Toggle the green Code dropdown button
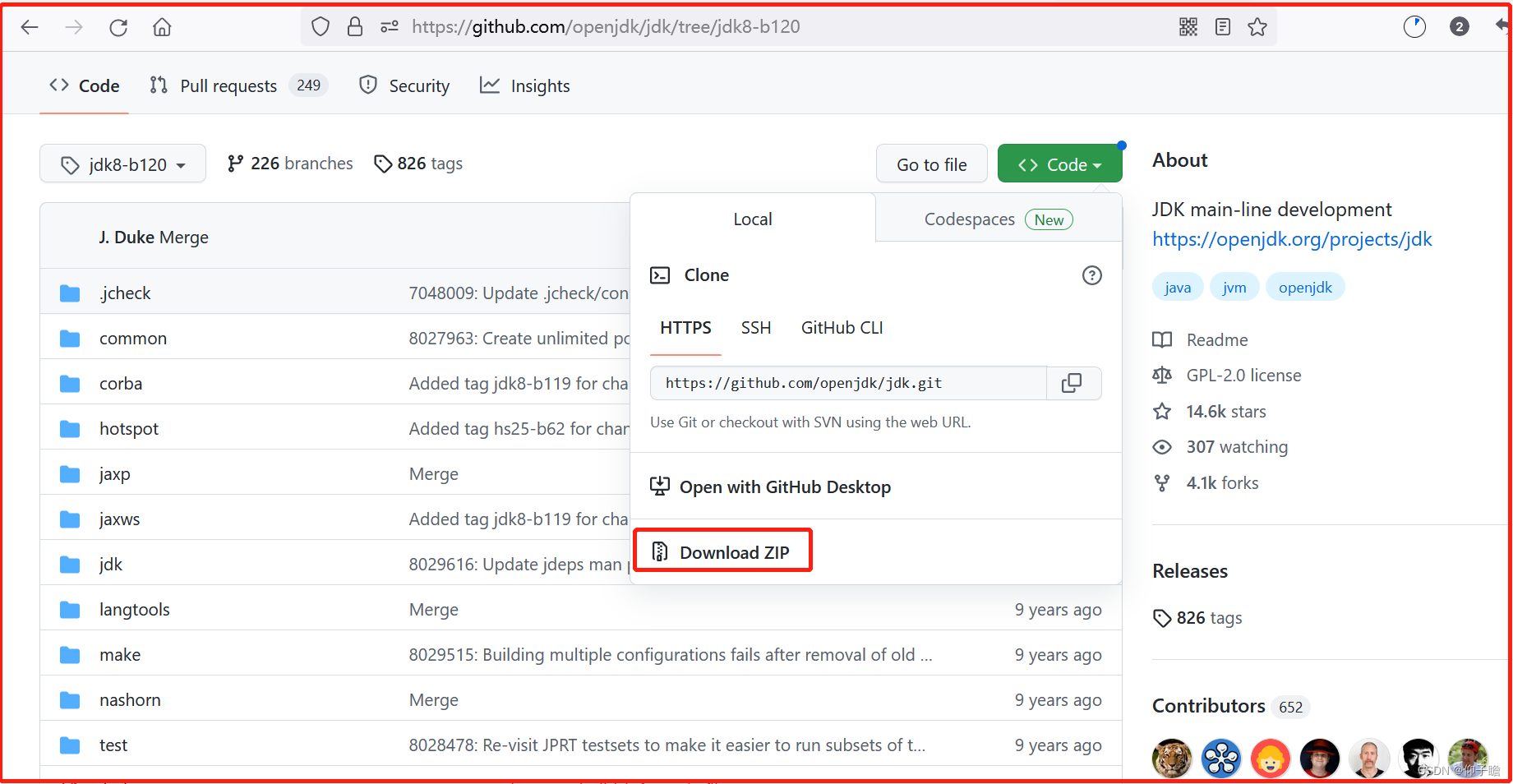 pos(1060,164)
